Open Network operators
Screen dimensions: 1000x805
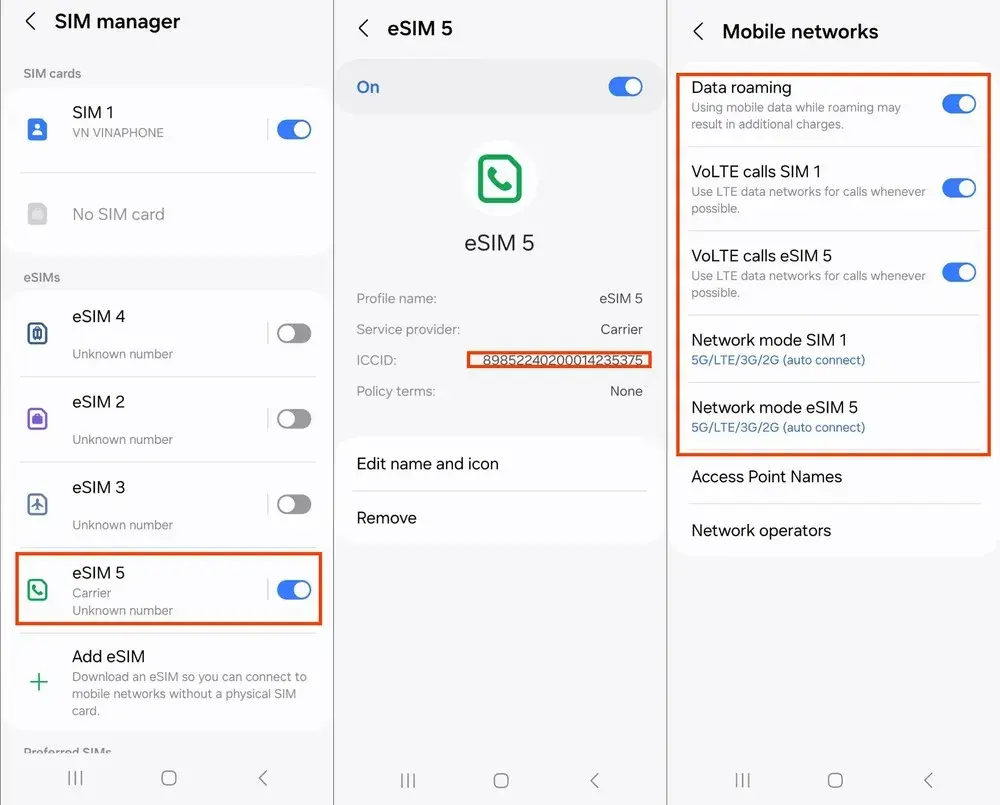834,530
